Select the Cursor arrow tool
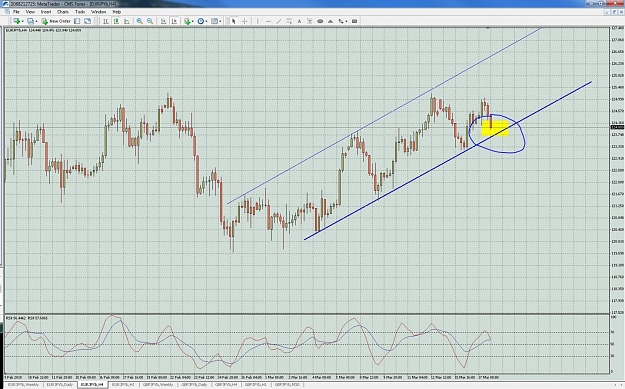Image resolution: width=625 pixels, height=389 pixels. [234, 21]
